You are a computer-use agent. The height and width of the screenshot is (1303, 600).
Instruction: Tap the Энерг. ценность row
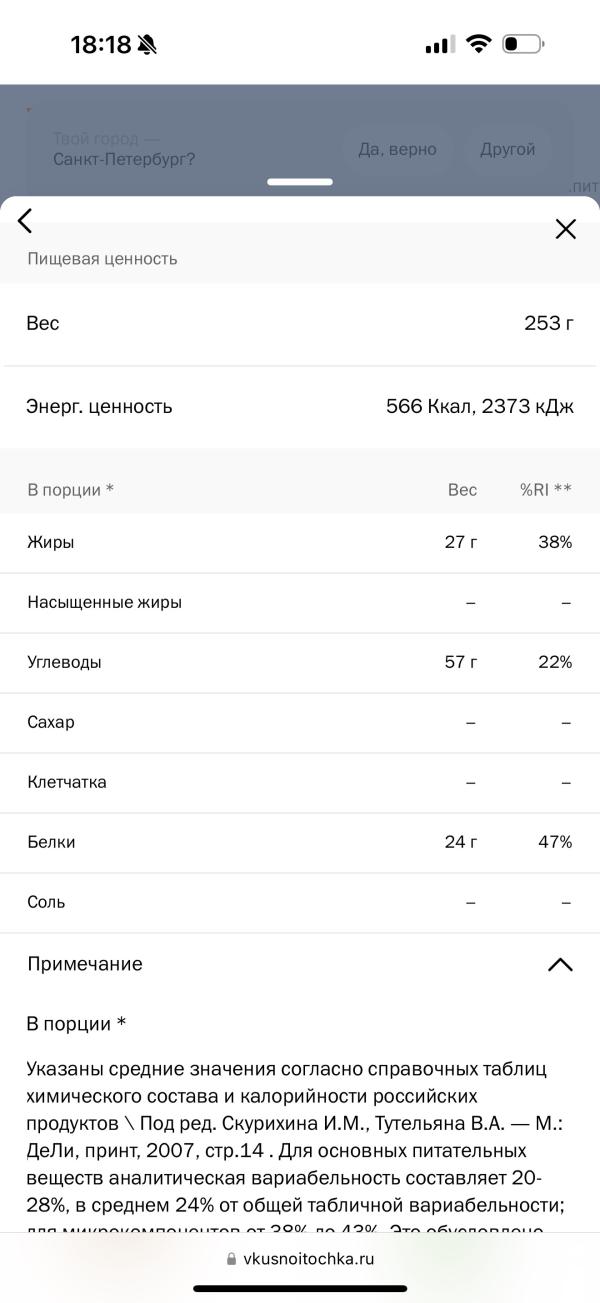pyautogui.click(x=300, y=406)
